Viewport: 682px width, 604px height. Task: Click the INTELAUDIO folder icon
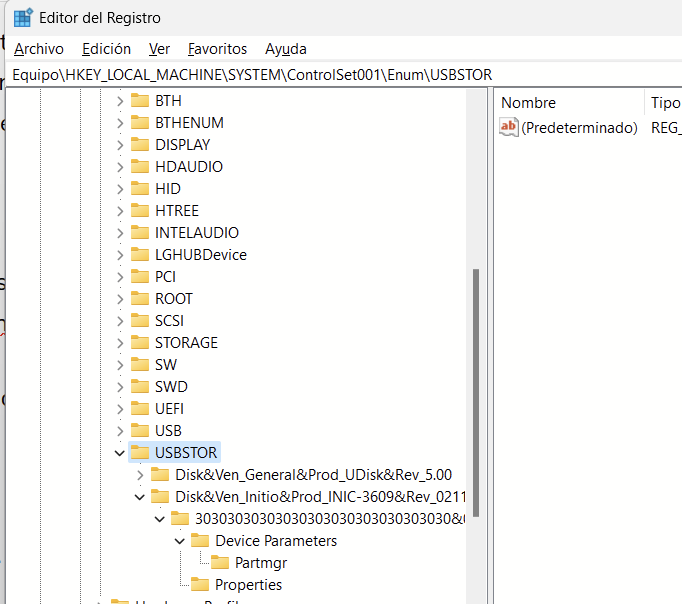[x=140, y=233]
